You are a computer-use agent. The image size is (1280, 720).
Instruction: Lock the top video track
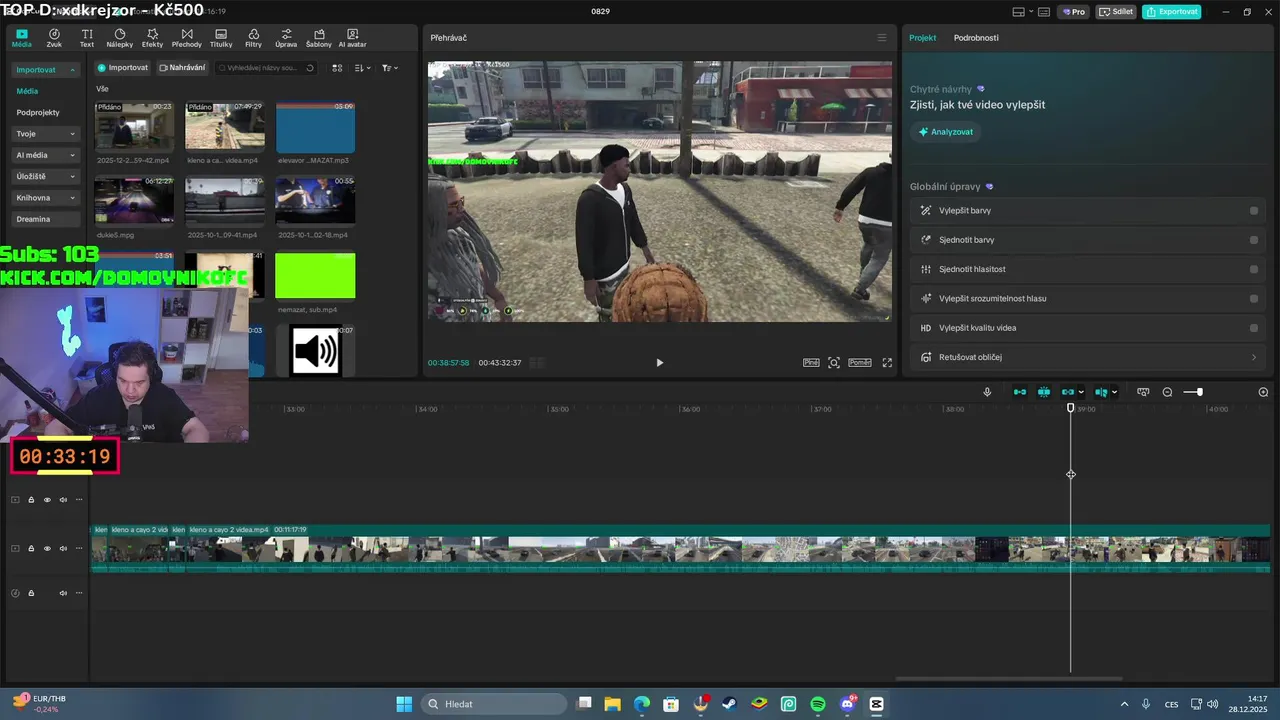[x=31, y=500]
